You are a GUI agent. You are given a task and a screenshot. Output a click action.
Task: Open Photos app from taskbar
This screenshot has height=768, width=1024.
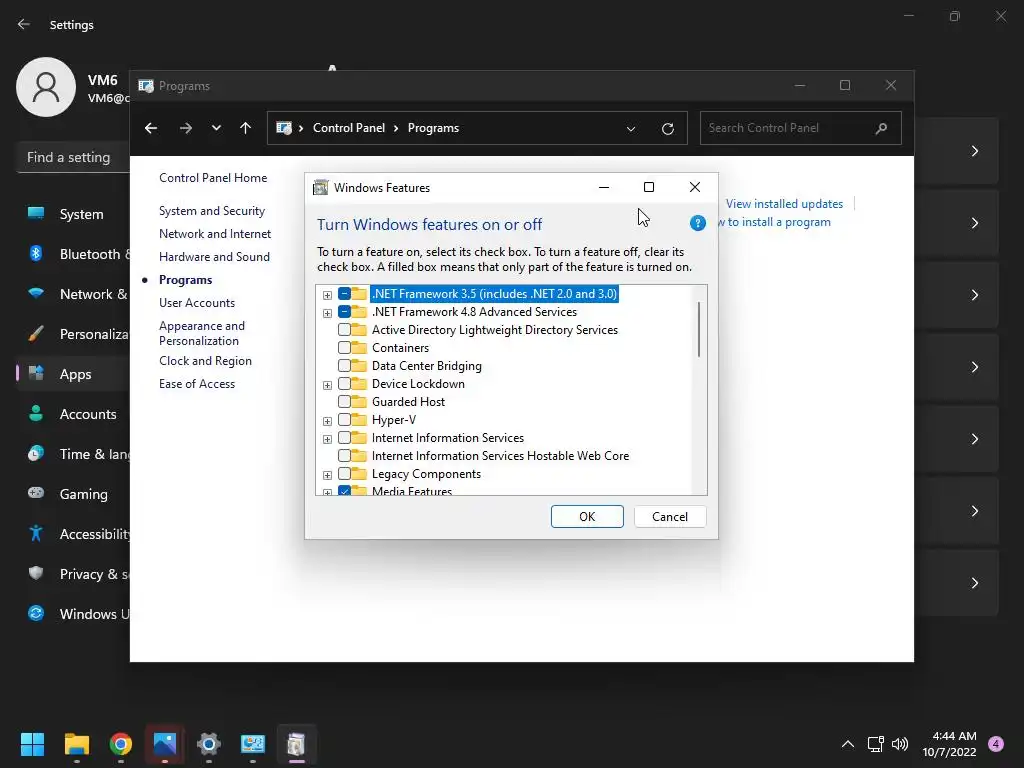coord(165,744)
